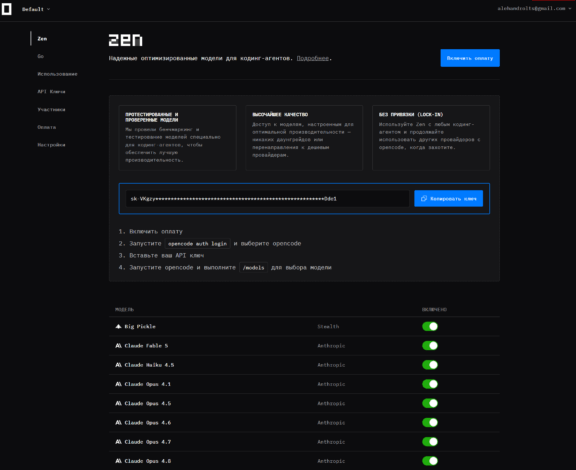Click step 3 'Вставьте ваш API ключ'
This screenshot has height=470, width=576.
pos(166,255)
